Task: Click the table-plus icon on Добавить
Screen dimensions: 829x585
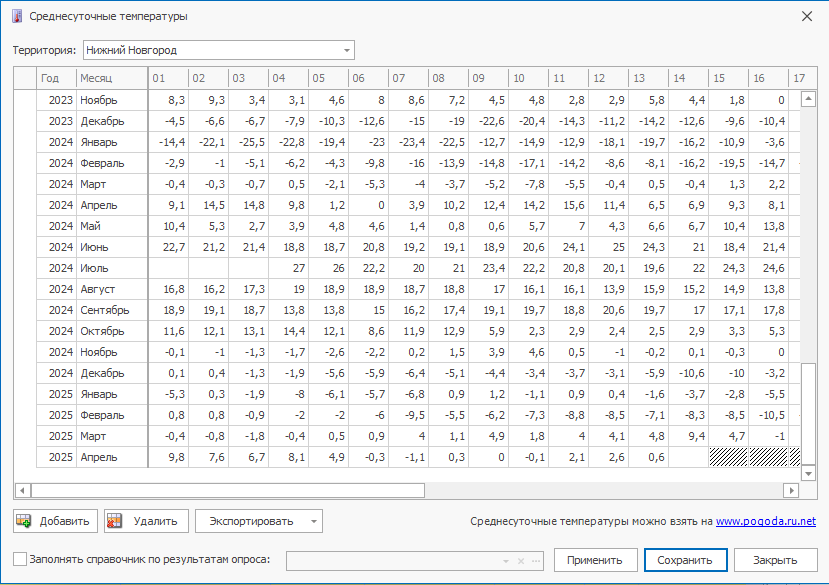Action: (x=24, y=521)
